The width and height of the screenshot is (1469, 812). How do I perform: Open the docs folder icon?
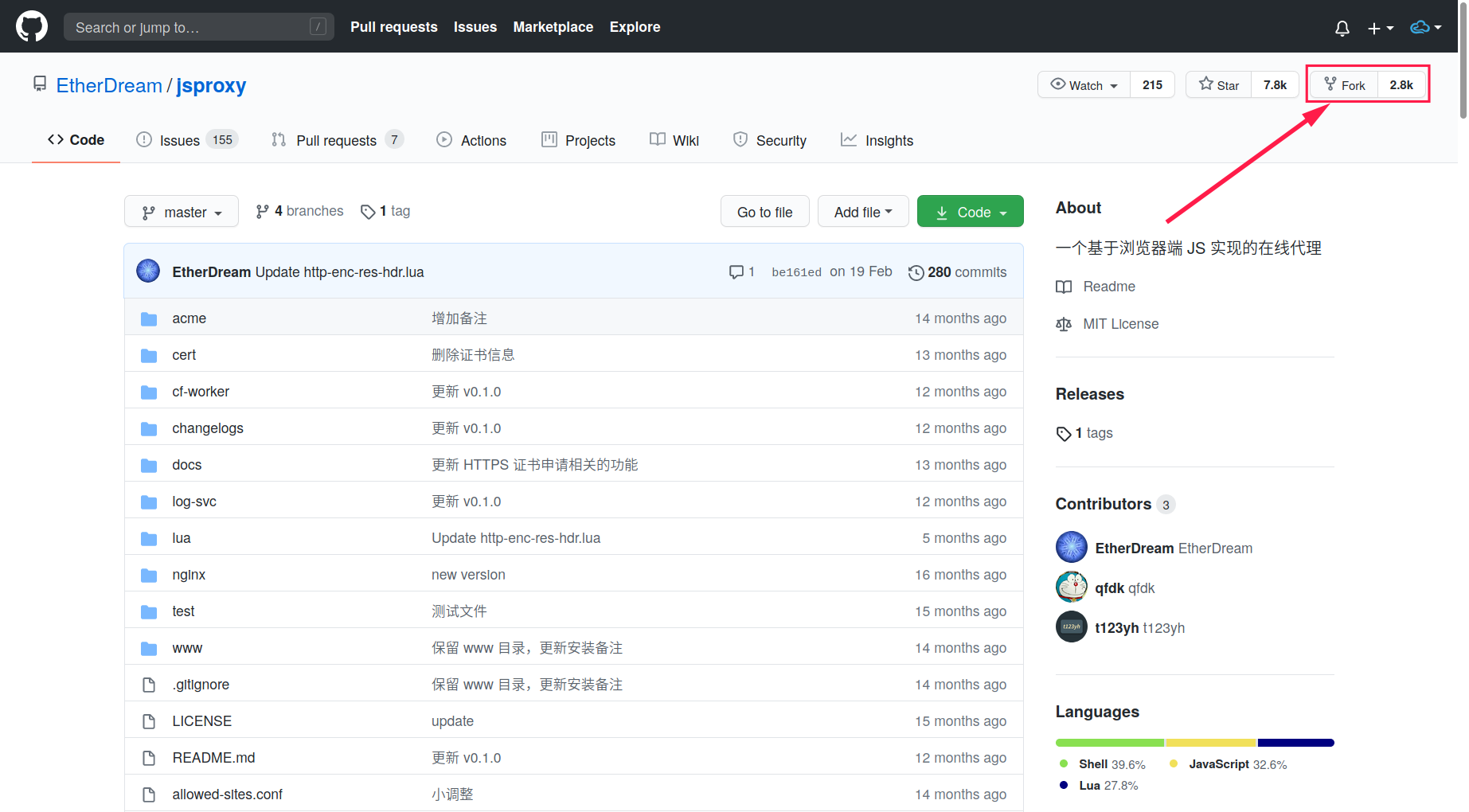[149, 465]
